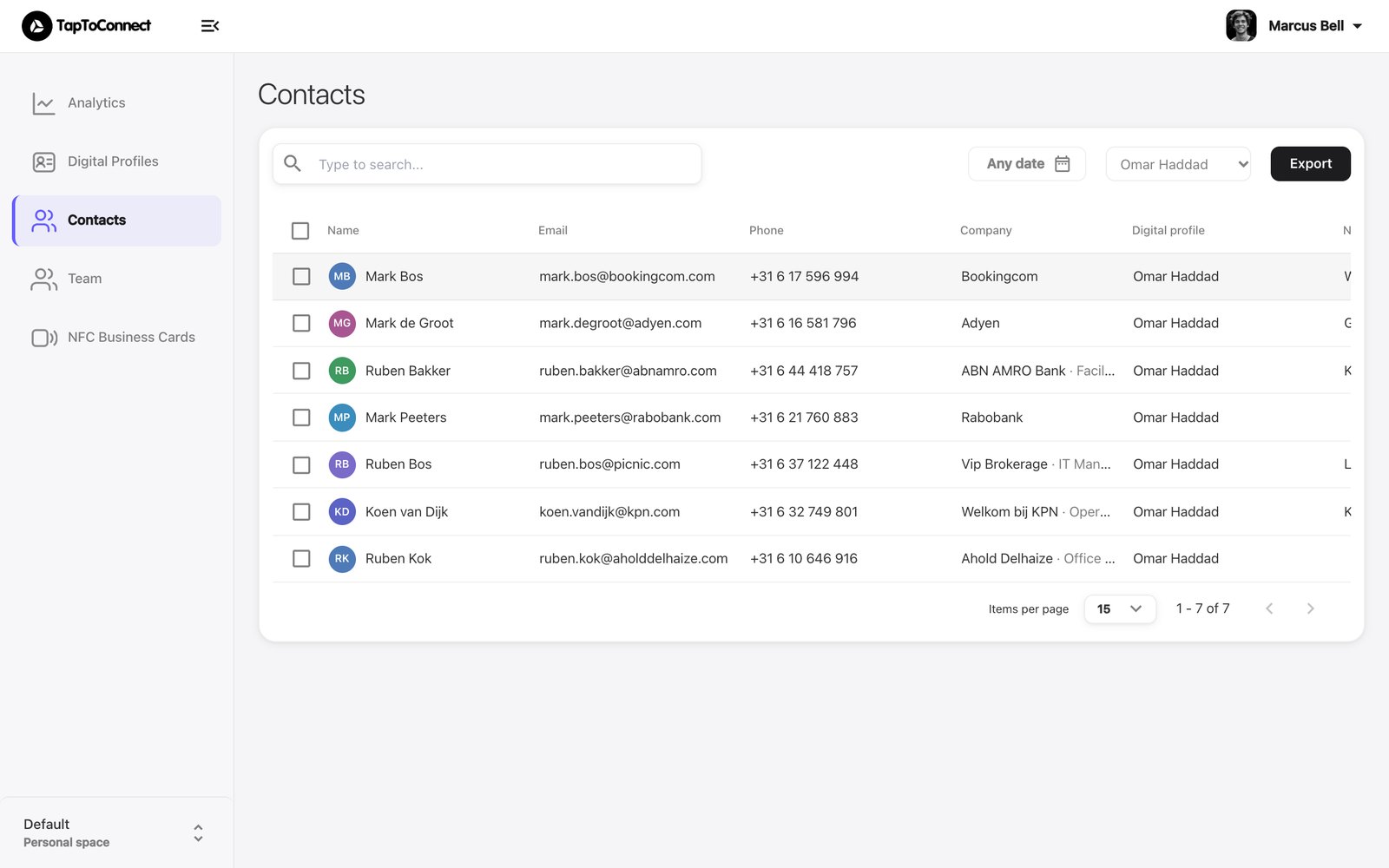Open the Omar Haddad profile filter dropdown

[1178, 164]
